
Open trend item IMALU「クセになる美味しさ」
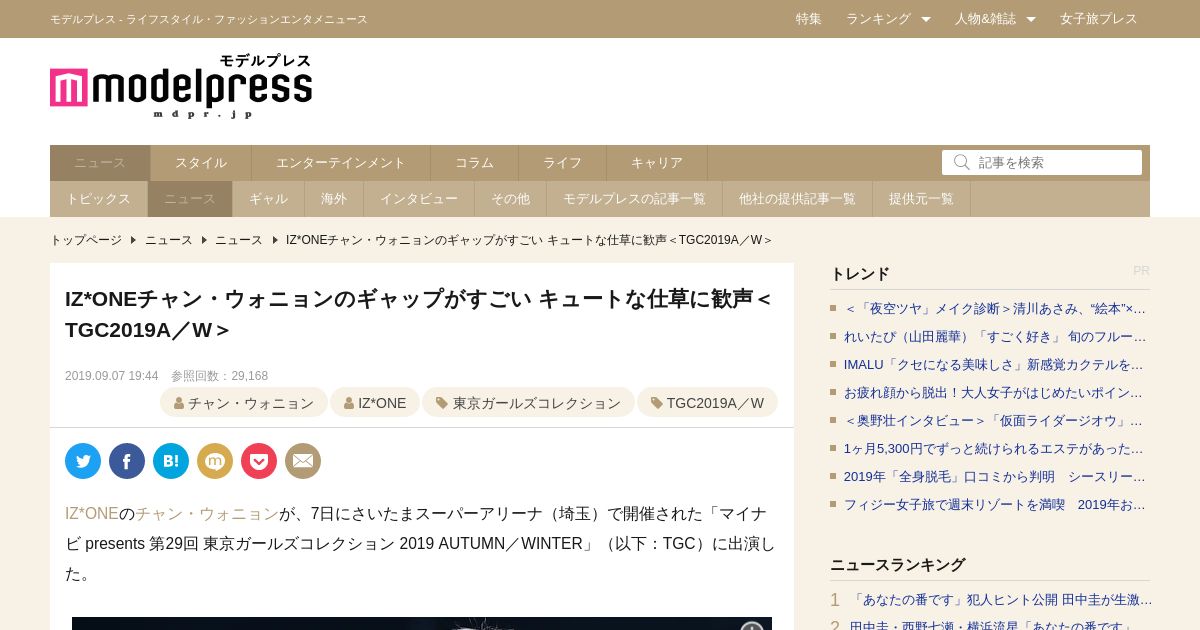[x=995, y=365]
